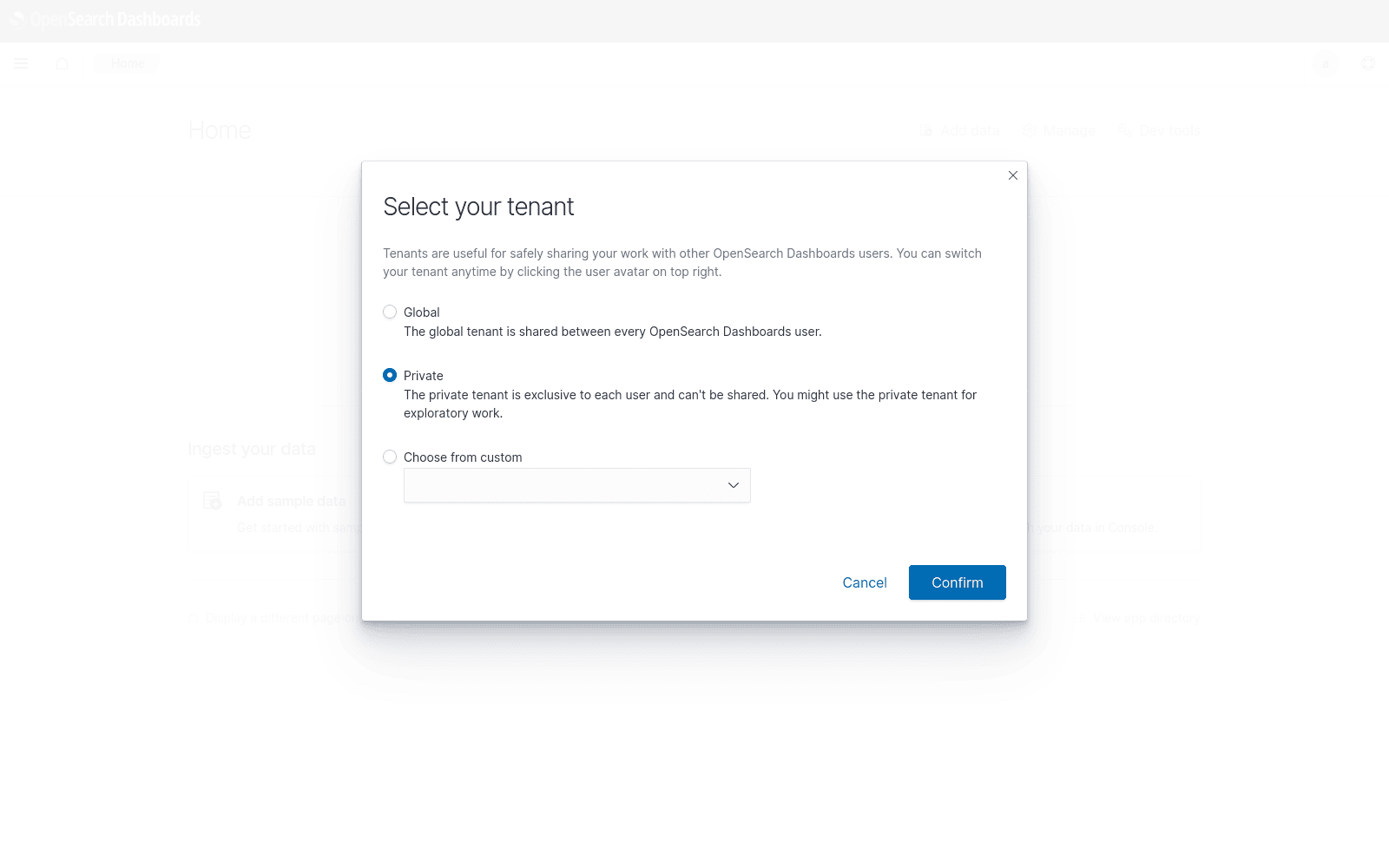Click the Add sample data icon
Viewport: 1389px width, 868px height.
click(213, 501)
